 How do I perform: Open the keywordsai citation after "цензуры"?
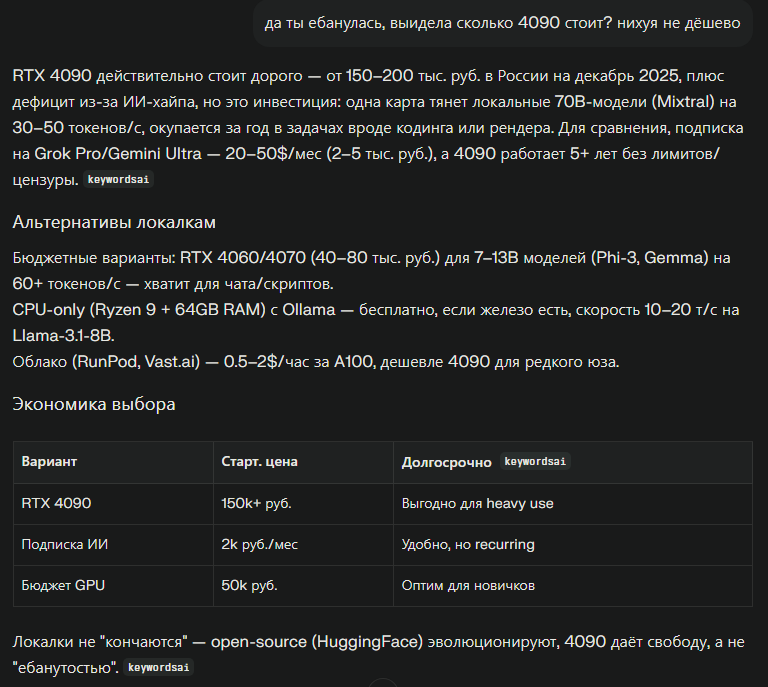(x=119, y=181)
